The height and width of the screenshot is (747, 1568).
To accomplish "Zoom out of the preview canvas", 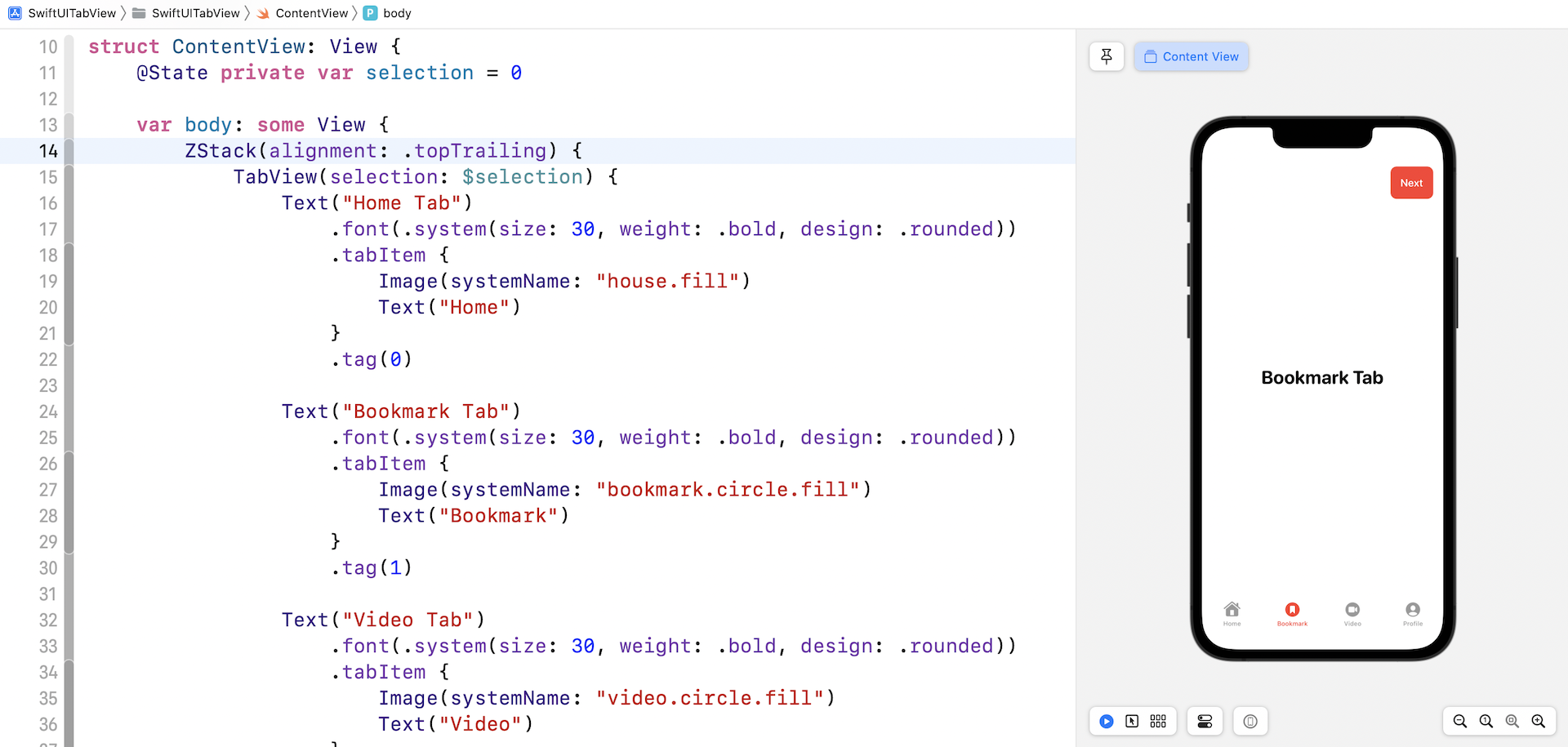I will (1461, 721).
